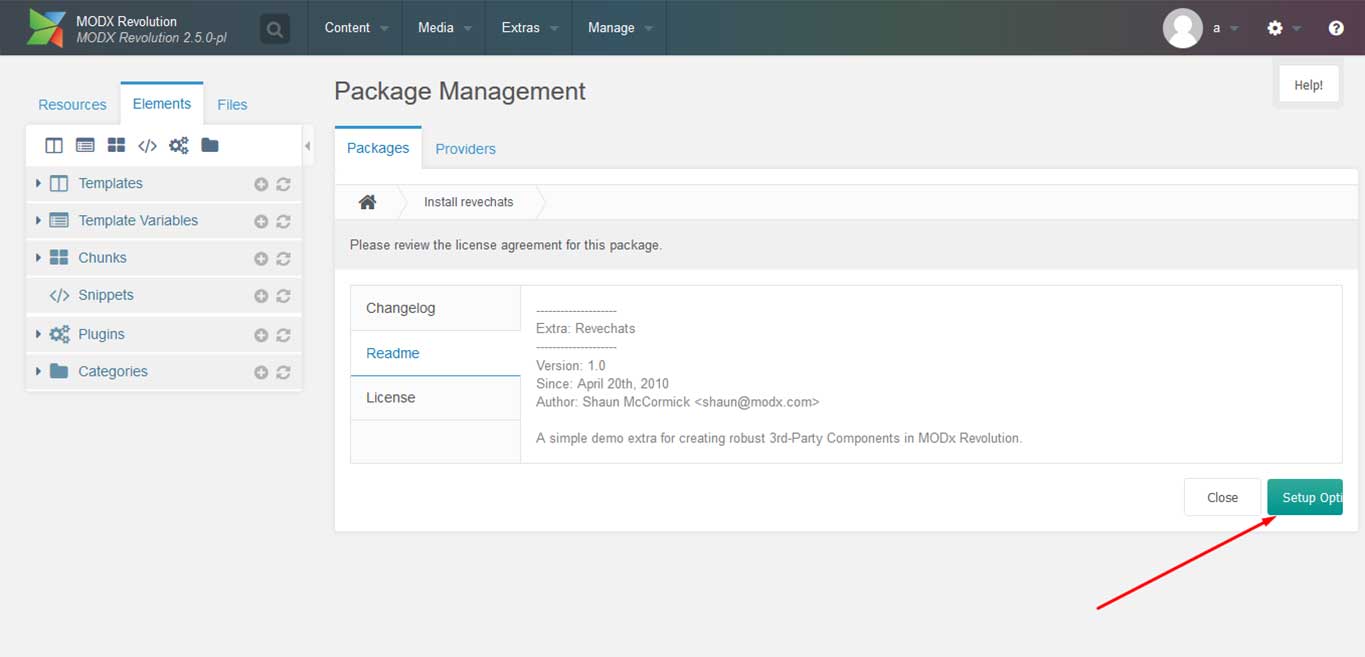1365x657 pixels.
Task: Expand the Templates tree node
Action: [38, 183]
